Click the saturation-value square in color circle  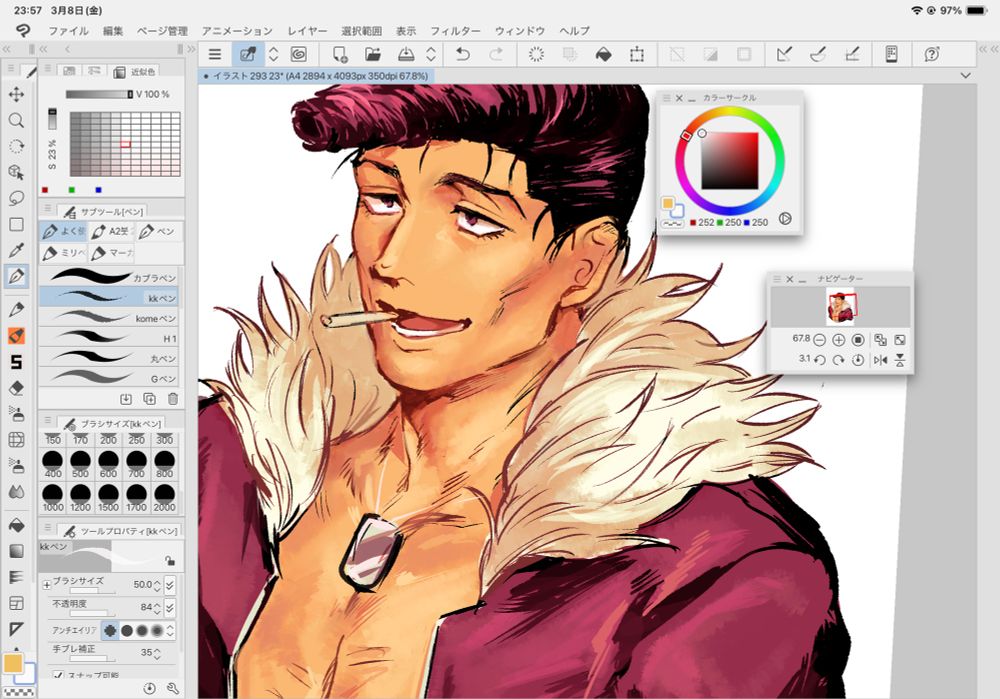tap(730, 160)
